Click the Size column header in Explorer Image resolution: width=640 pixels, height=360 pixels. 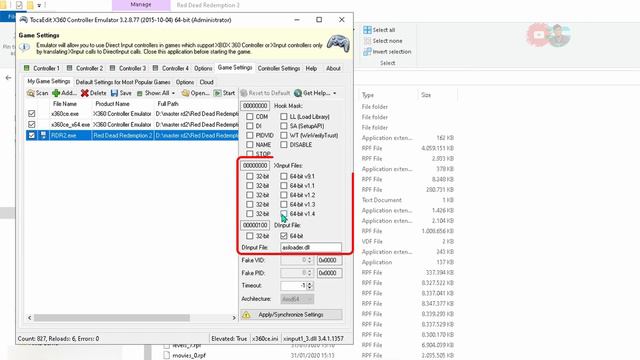(x=426, y=95)
